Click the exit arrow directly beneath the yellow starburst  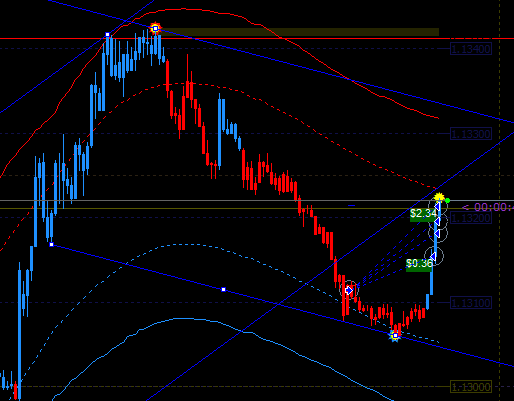coord(437,207)
